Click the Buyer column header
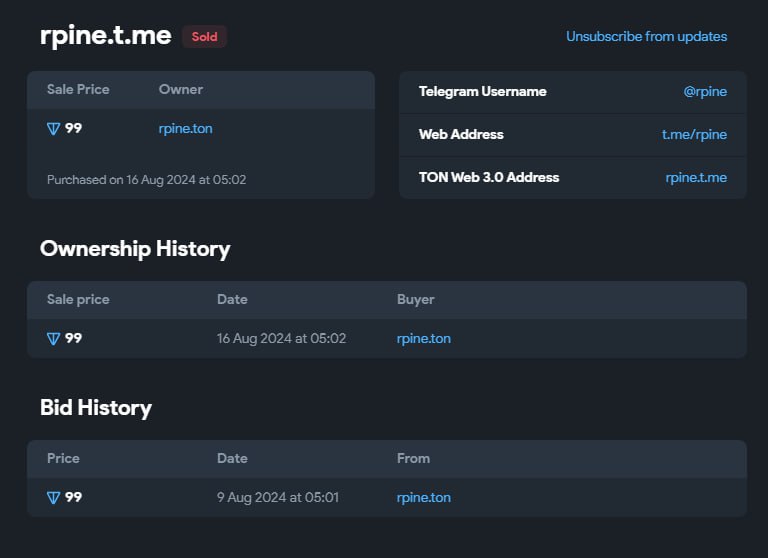The width and height of the screenshot is (768, 558). pyautogui.click(x=415, y=299)
